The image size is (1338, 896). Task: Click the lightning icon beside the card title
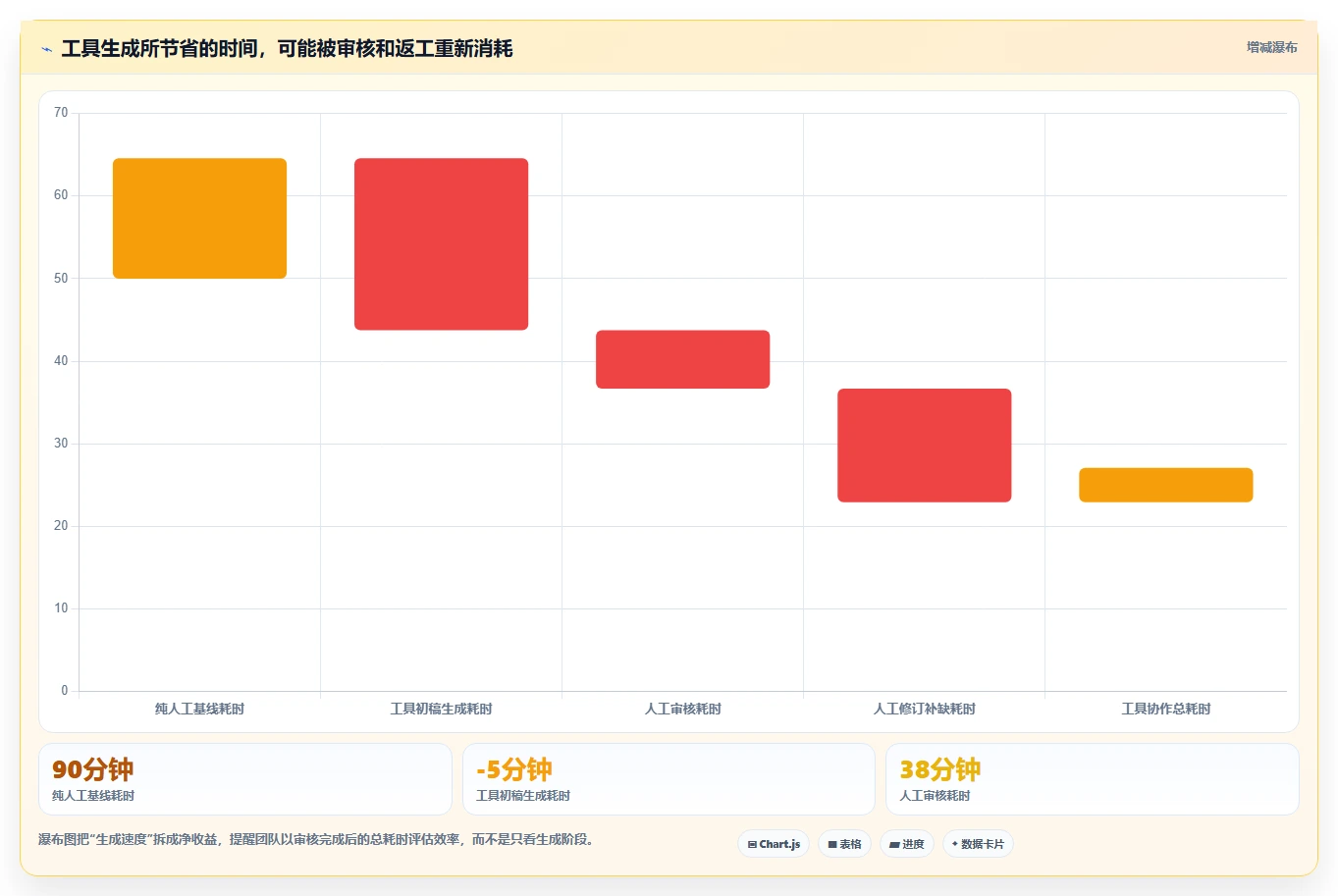[x=46, y=49]
